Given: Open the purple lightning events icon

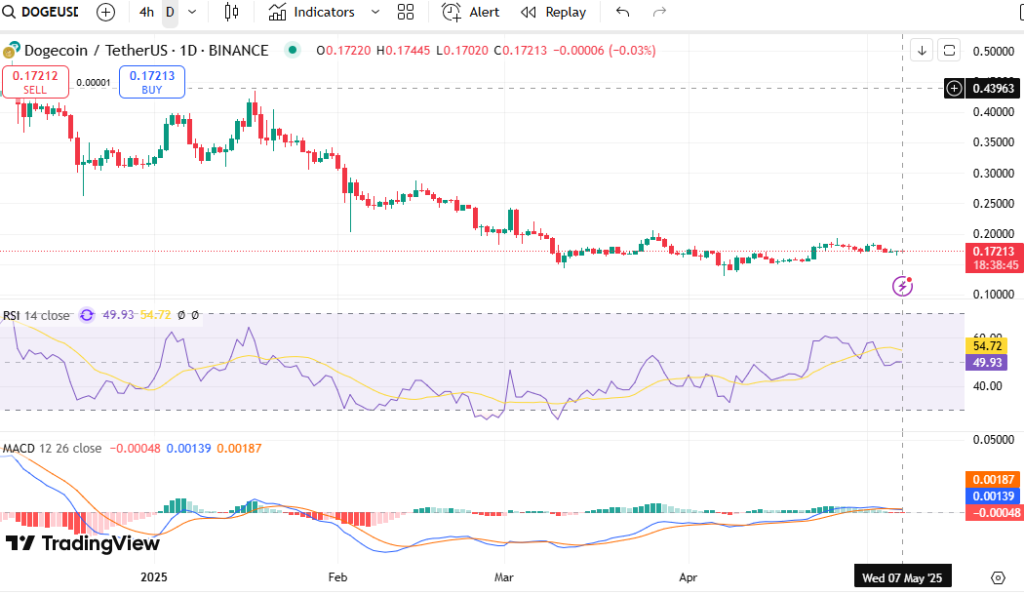Looking at the screenshot, I should pos(903,286).
